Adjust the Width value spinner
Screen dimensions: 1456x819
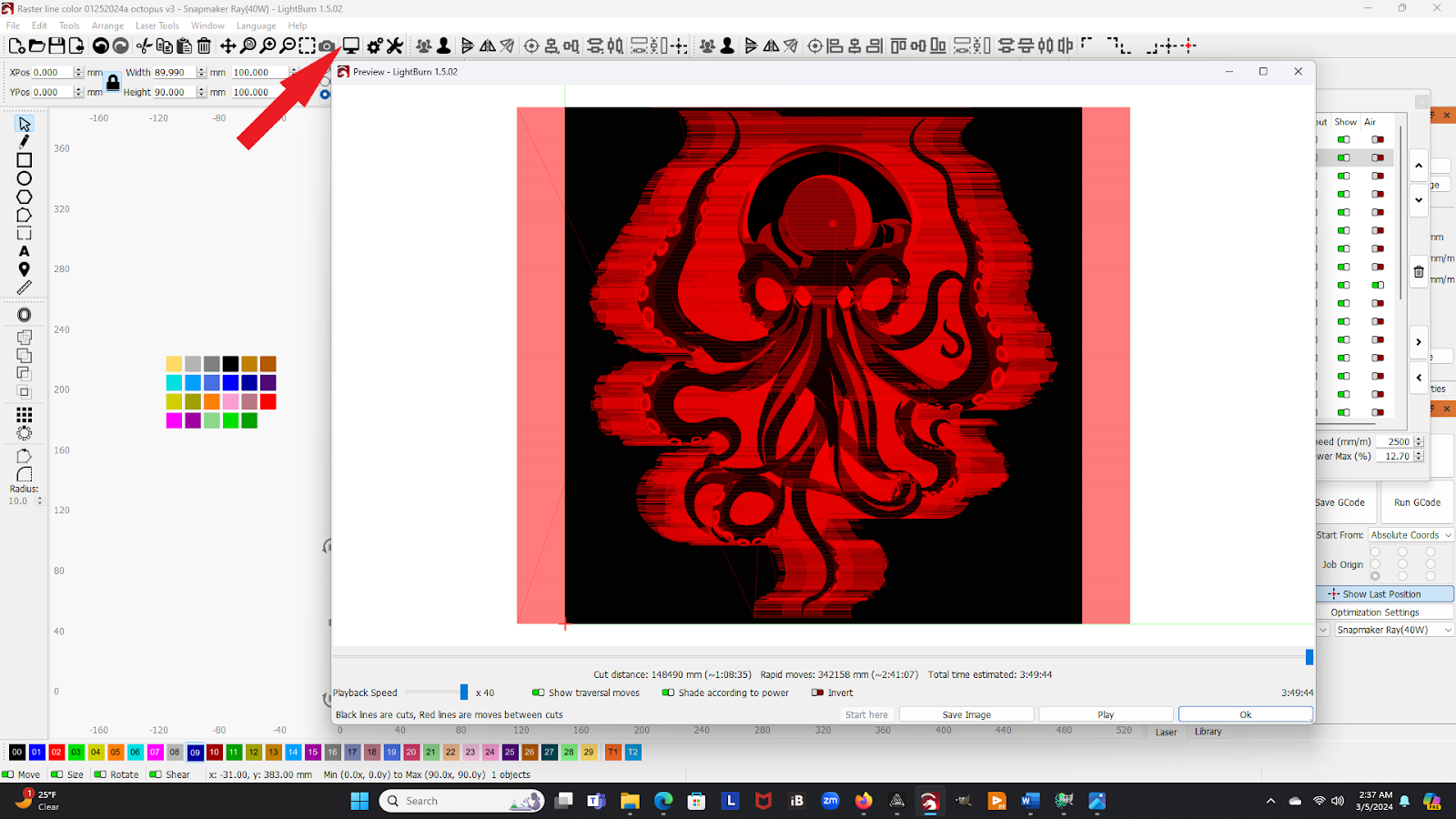tap(201, 72)
